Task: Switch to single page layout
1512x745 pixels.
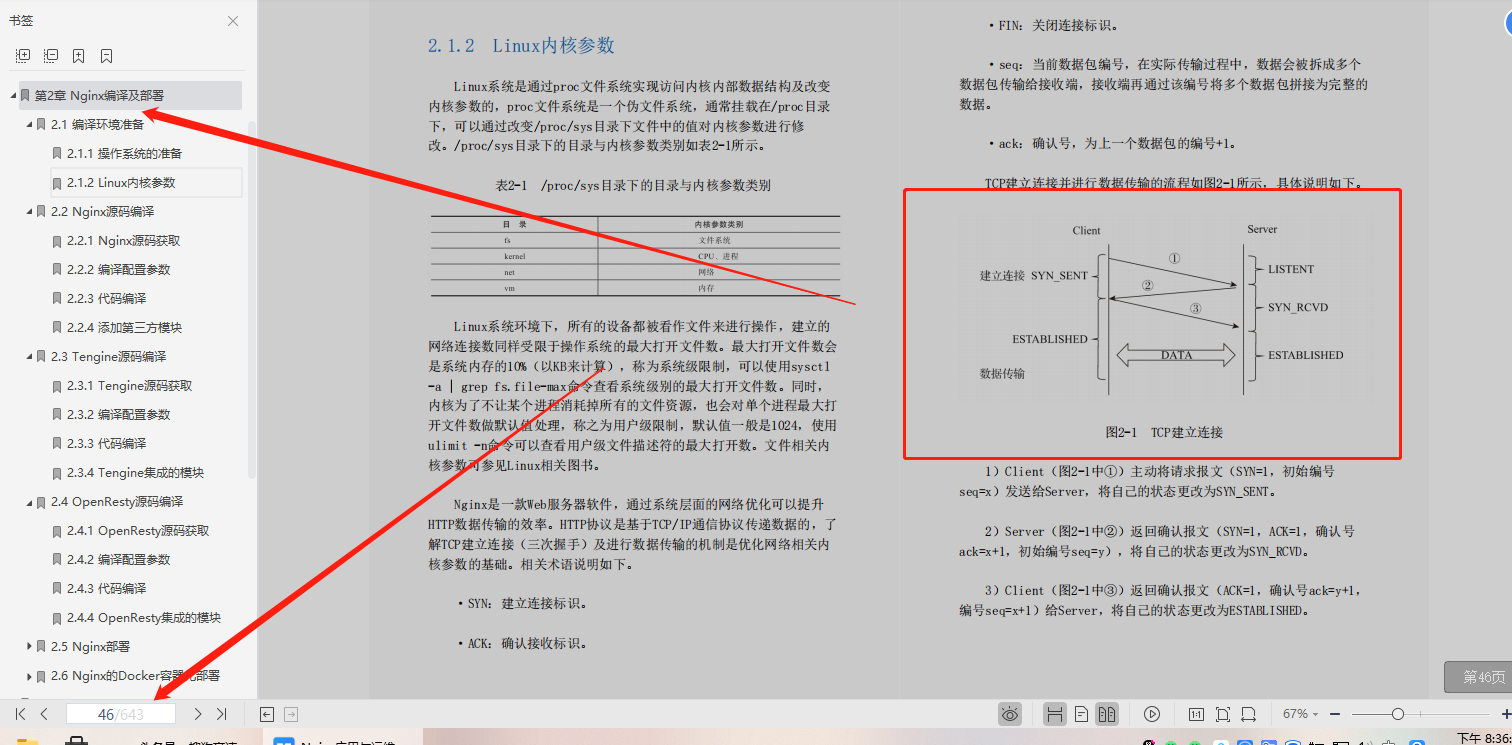Action: 1081,714
